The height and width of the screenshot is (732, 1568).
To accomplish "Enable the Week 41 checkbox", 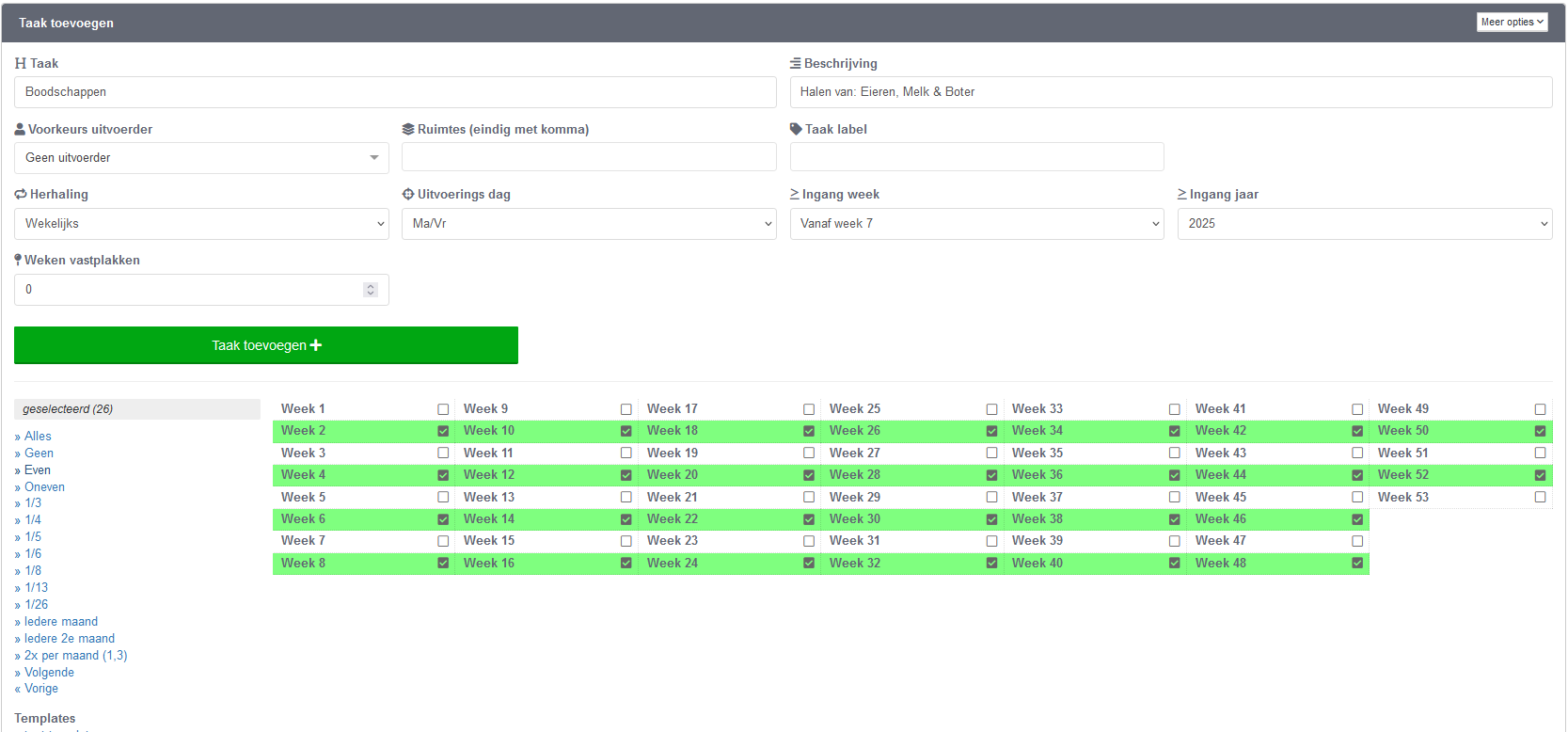I will tap(1357, 409).
